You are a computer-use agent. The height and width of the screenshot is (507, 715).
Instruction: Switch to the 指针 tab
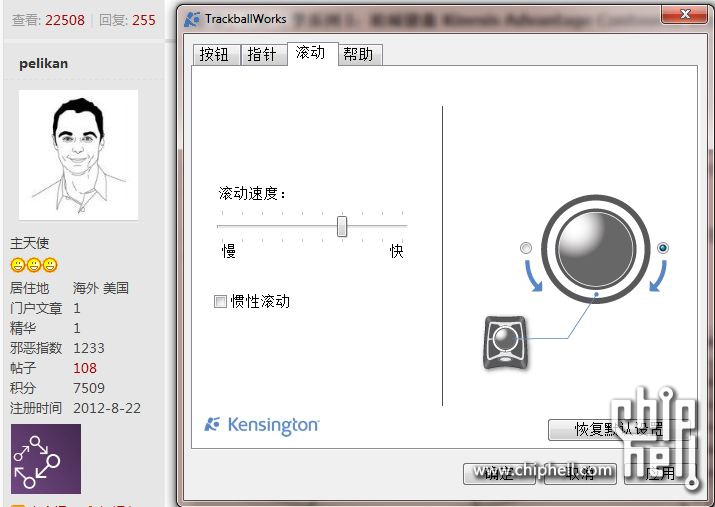tap(264, 55)
